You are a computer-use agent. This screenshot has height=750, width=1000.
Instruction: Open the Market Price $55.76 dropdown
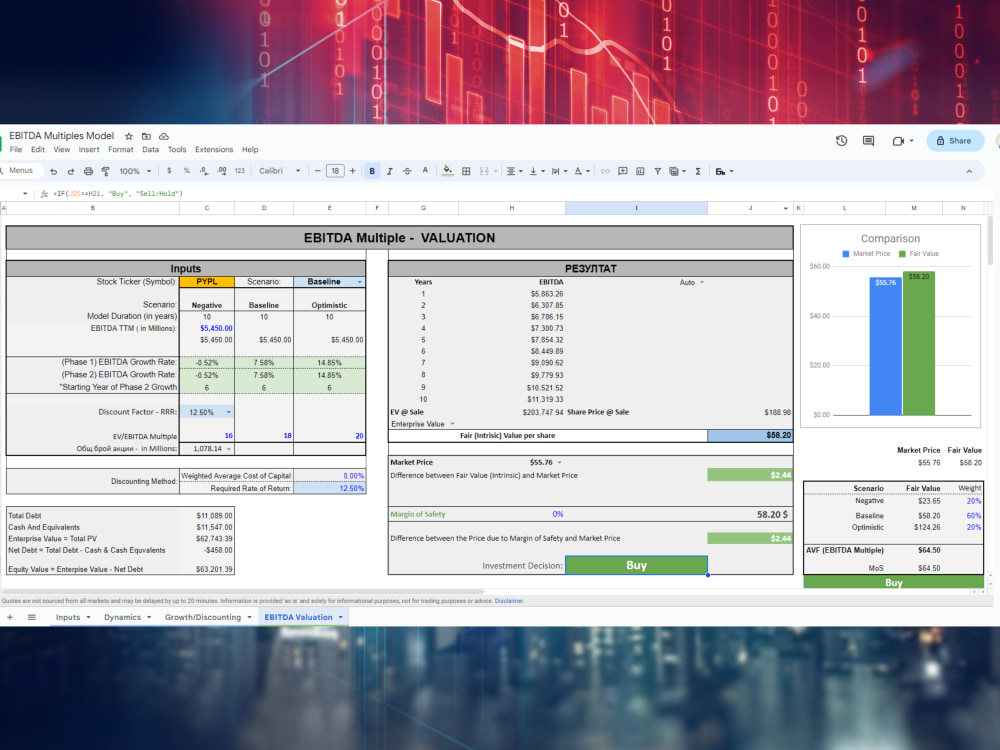[559, 462]
